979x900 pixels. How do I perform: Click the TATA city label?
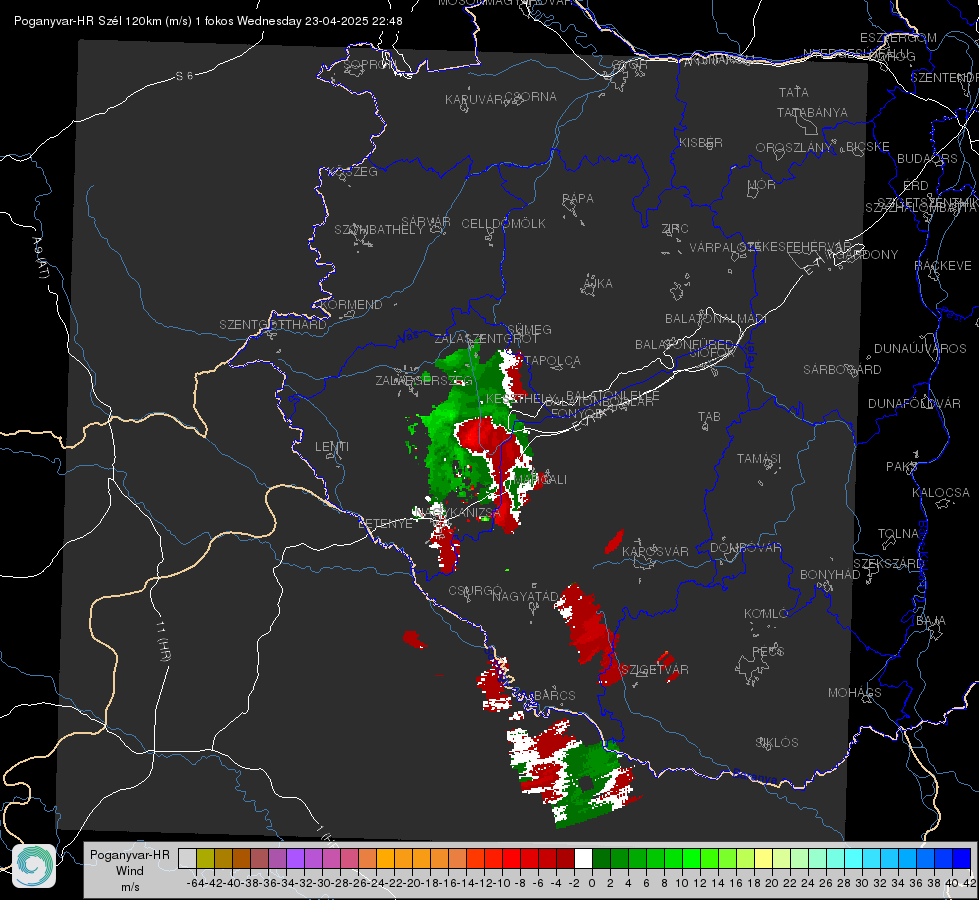tap(794, 92)
